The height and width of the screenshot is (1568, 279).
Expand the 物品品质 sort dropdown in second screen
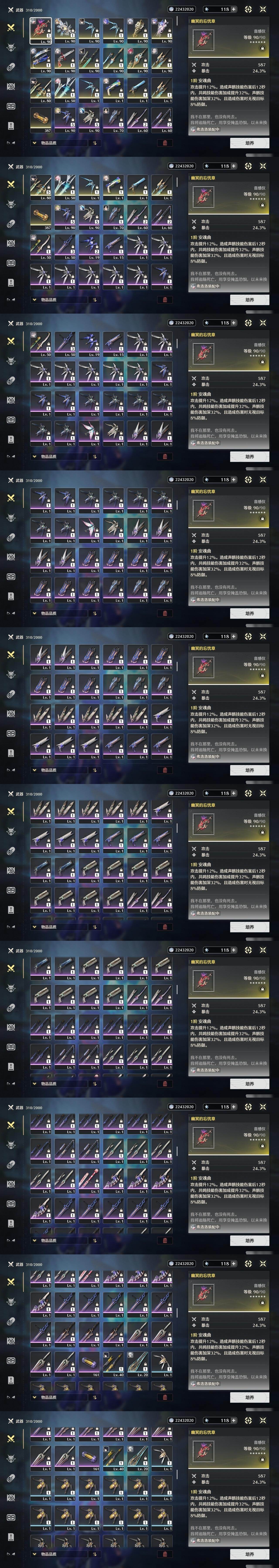point(58,299)
